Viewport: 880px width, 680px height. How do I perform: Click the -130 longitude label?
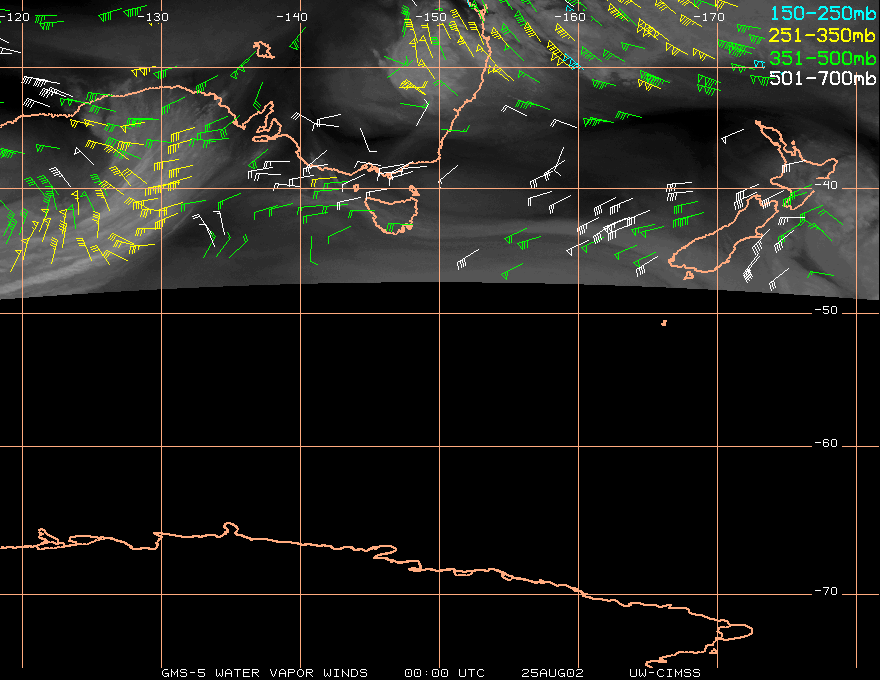click(x=153, y=17)
